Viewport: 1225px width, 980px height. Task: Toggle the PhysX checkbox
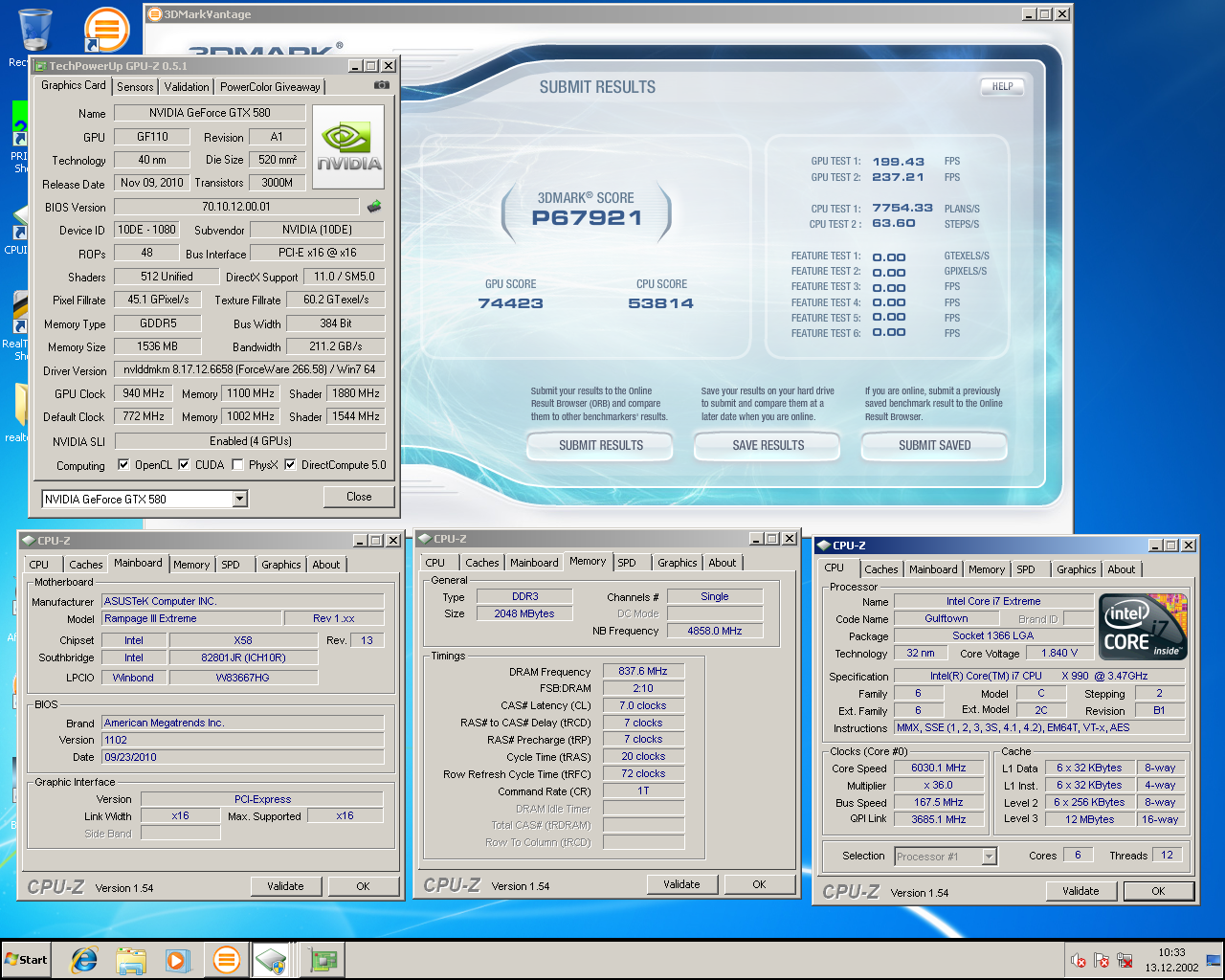click(x=237, y=465)
